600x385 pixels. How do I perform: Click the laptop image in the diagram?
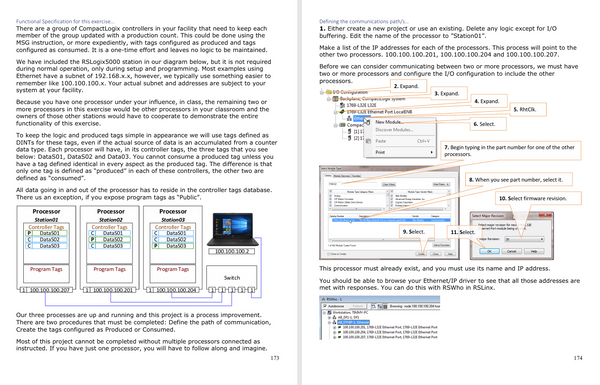pyautogui.click(x=233, y=229)
